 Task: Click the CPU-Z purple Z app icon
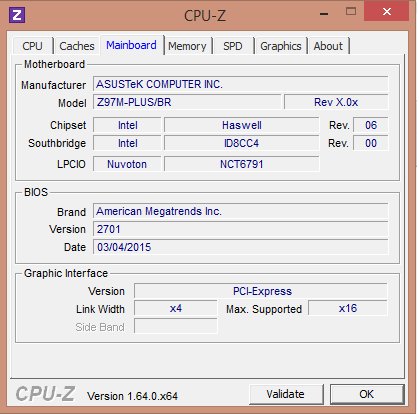click(x=17, y=15)
